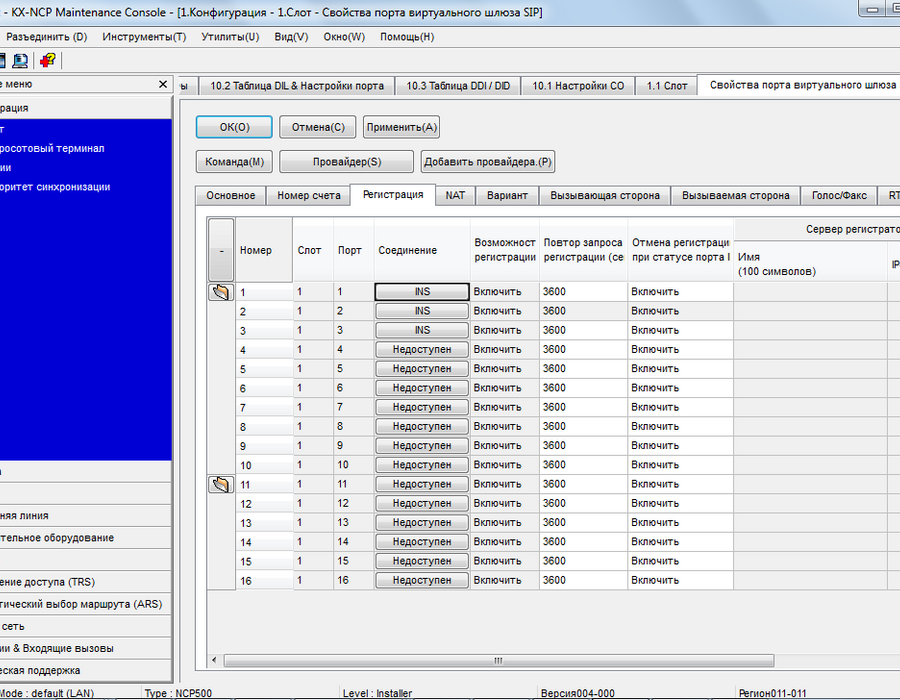Screen dimensions: 900x700
Task: Open the help icon with question mark
Action: tap(48, 60)
